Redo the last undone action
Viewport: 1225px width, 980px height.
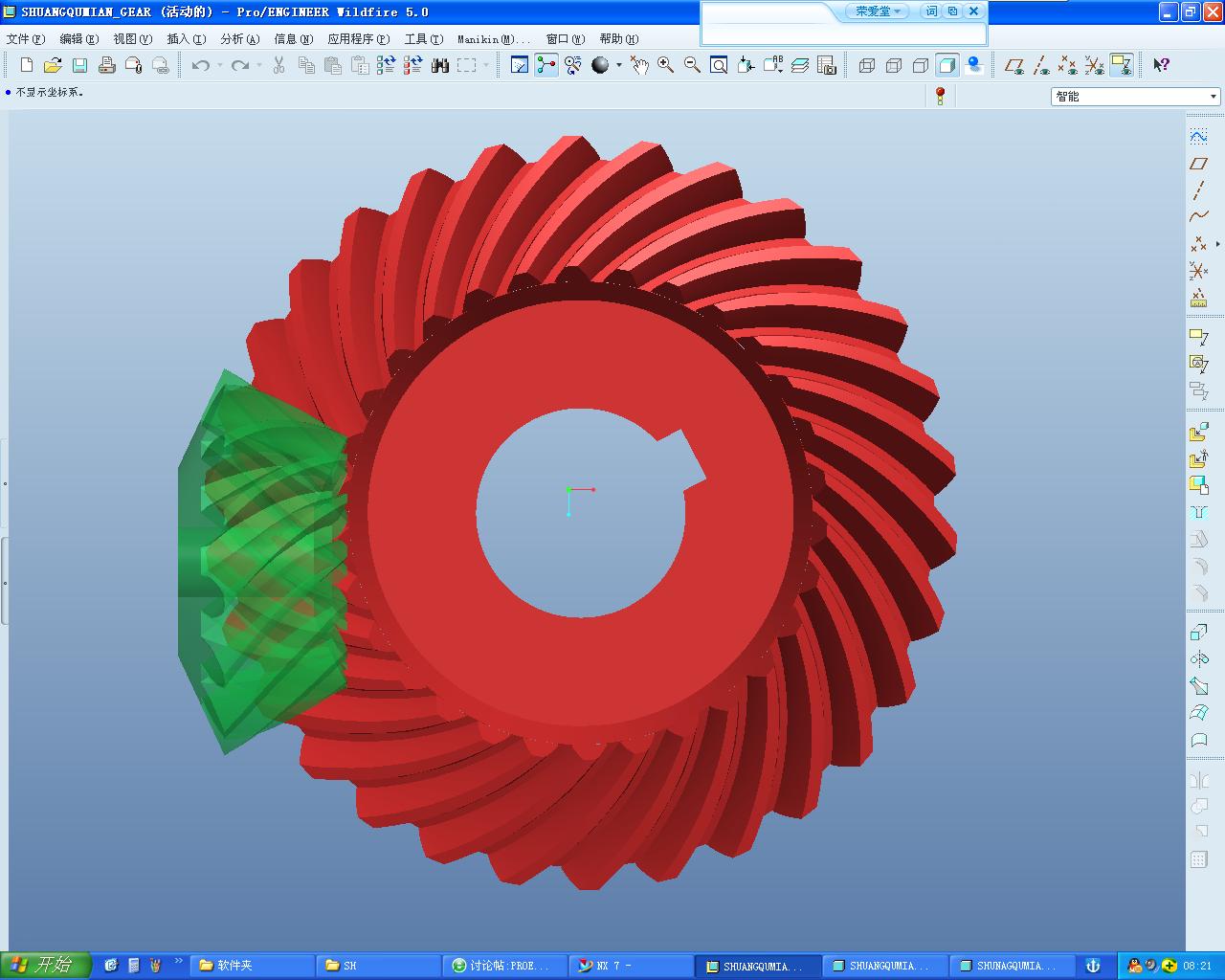pos(240,65)
